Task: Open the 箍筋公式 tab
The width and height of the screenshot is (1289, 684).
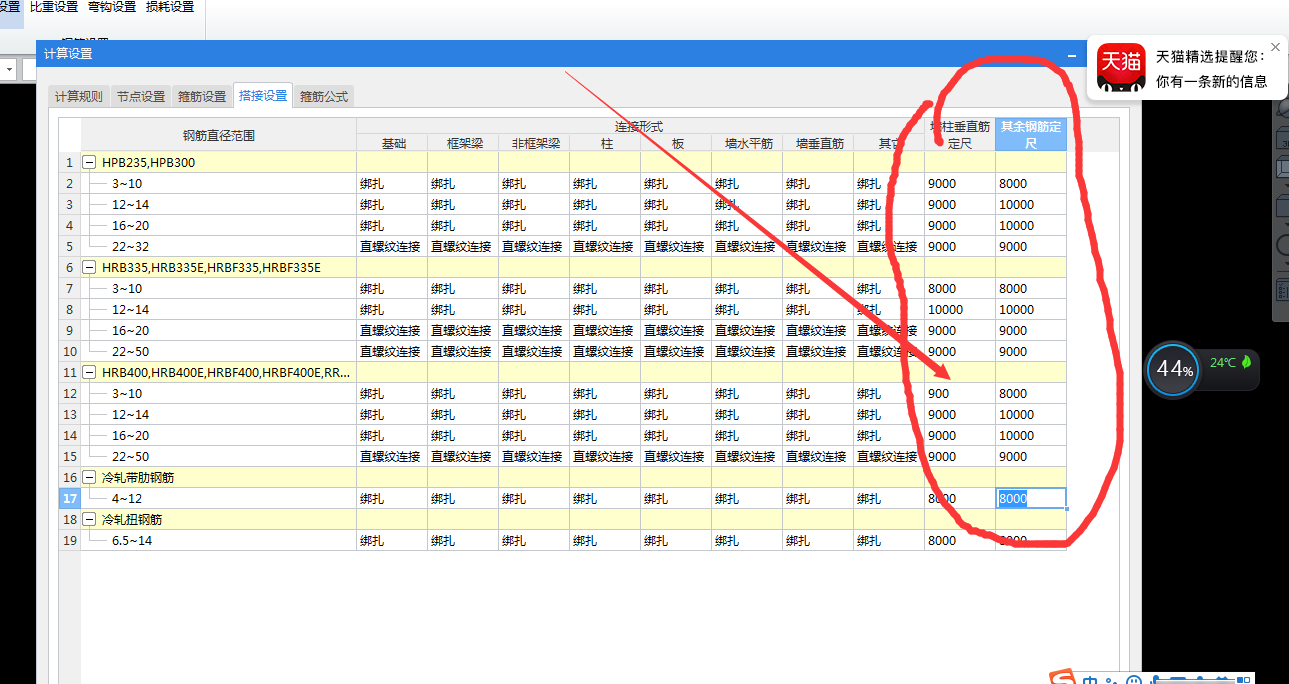Action: point(324,97)
